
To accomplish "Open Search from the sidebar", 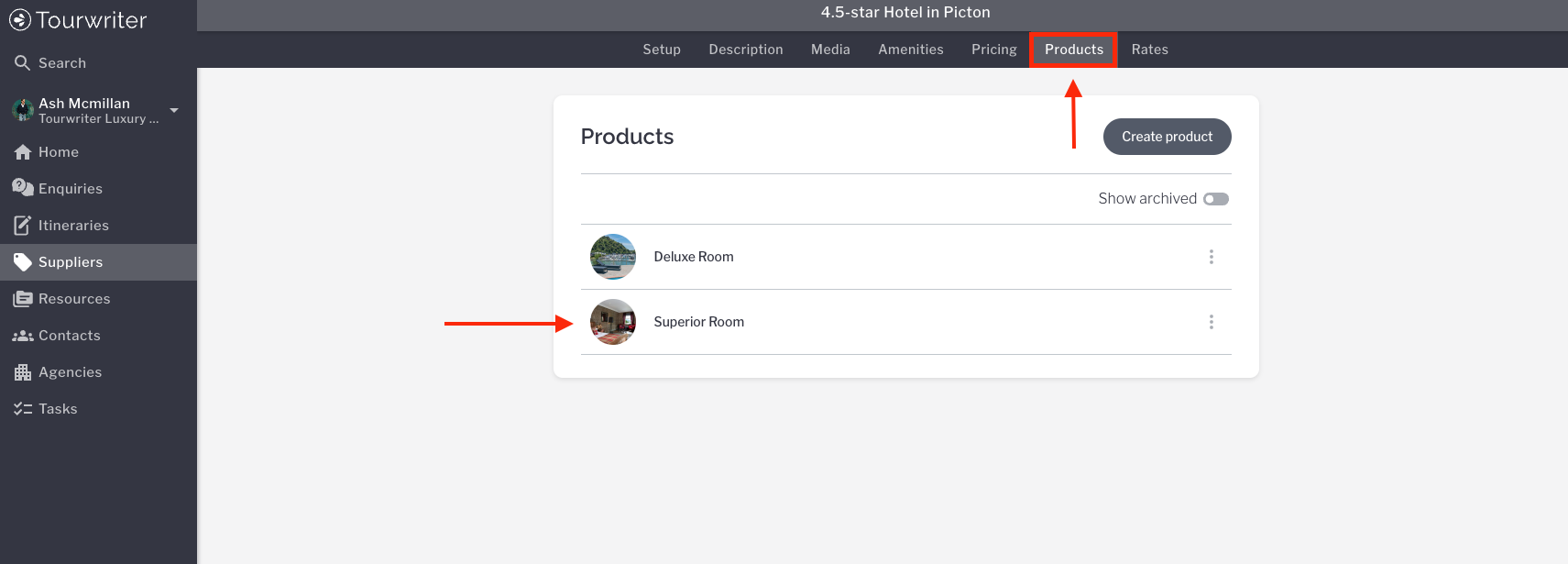I will tap(61, 63).
